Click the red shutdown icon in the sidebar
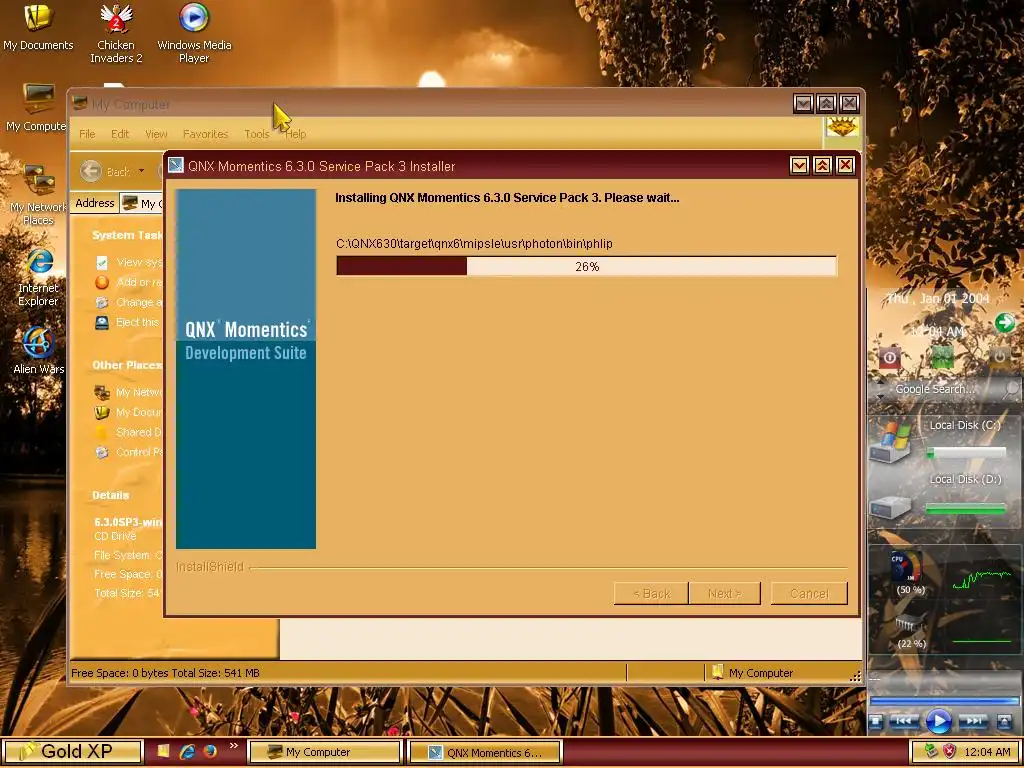Viewport: 1024px width, 768px height. point(889,358)
